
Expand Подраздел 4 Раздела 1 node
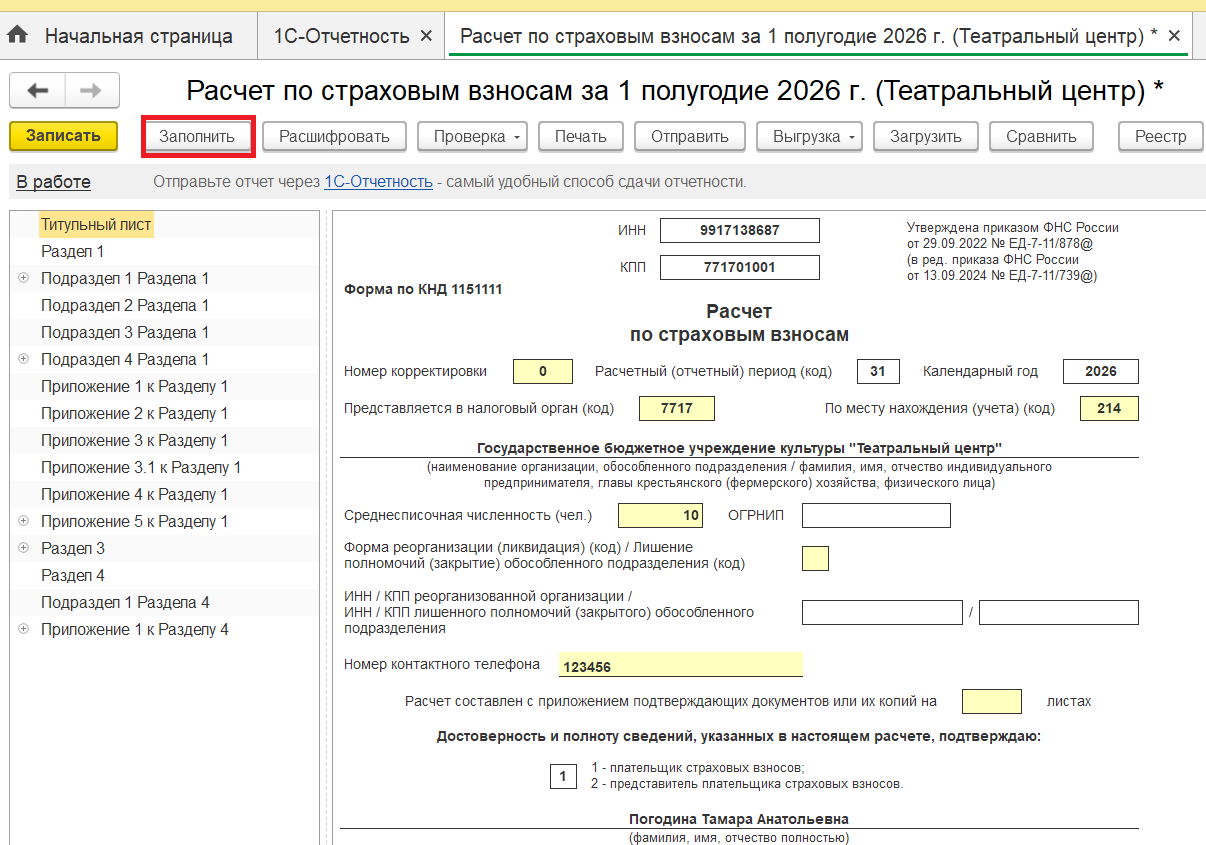click(x=23, y=359)
